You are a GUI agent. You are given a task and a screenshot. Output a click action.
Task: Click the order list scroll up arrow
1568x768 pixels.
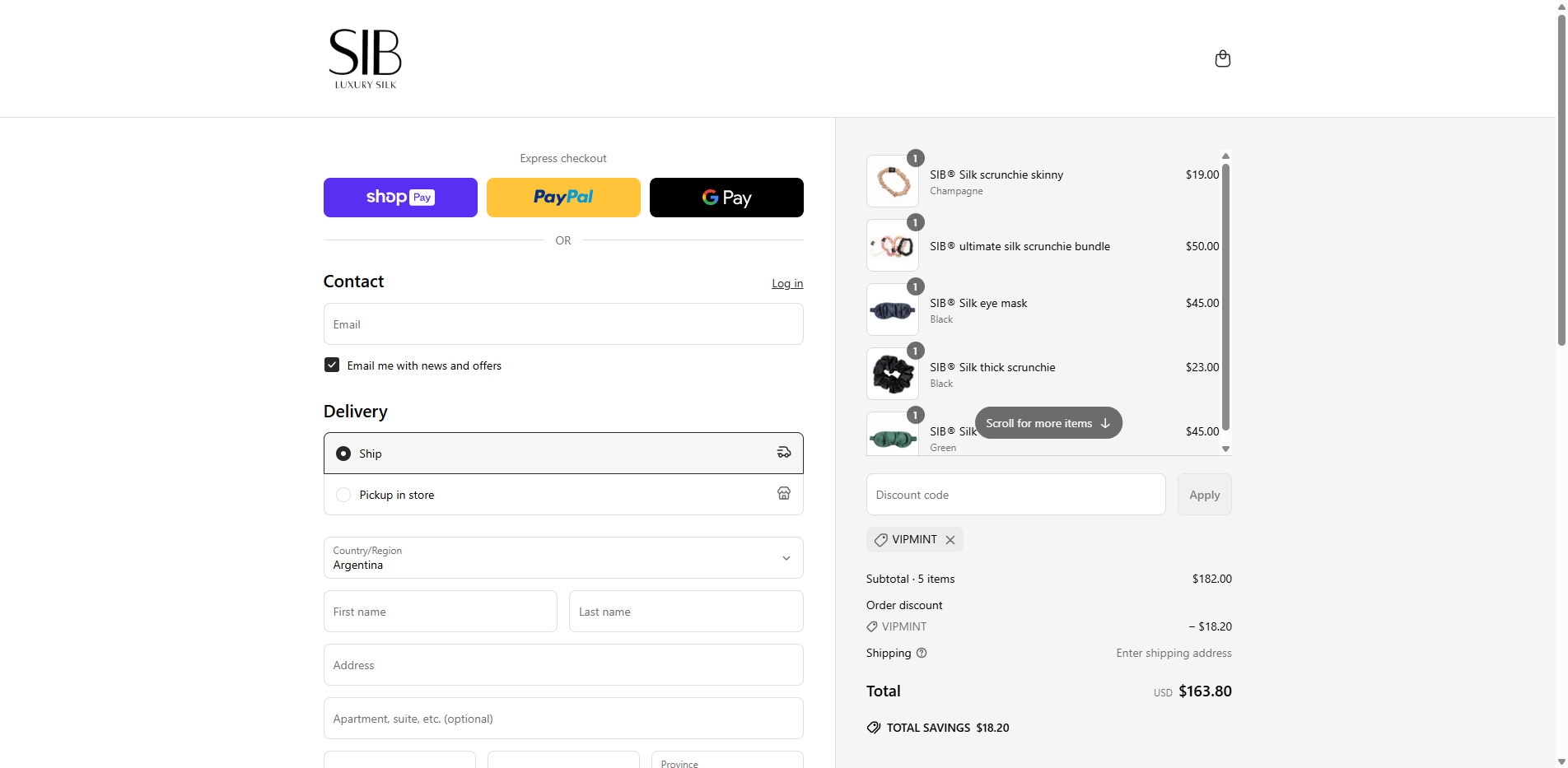(1225, 156)
